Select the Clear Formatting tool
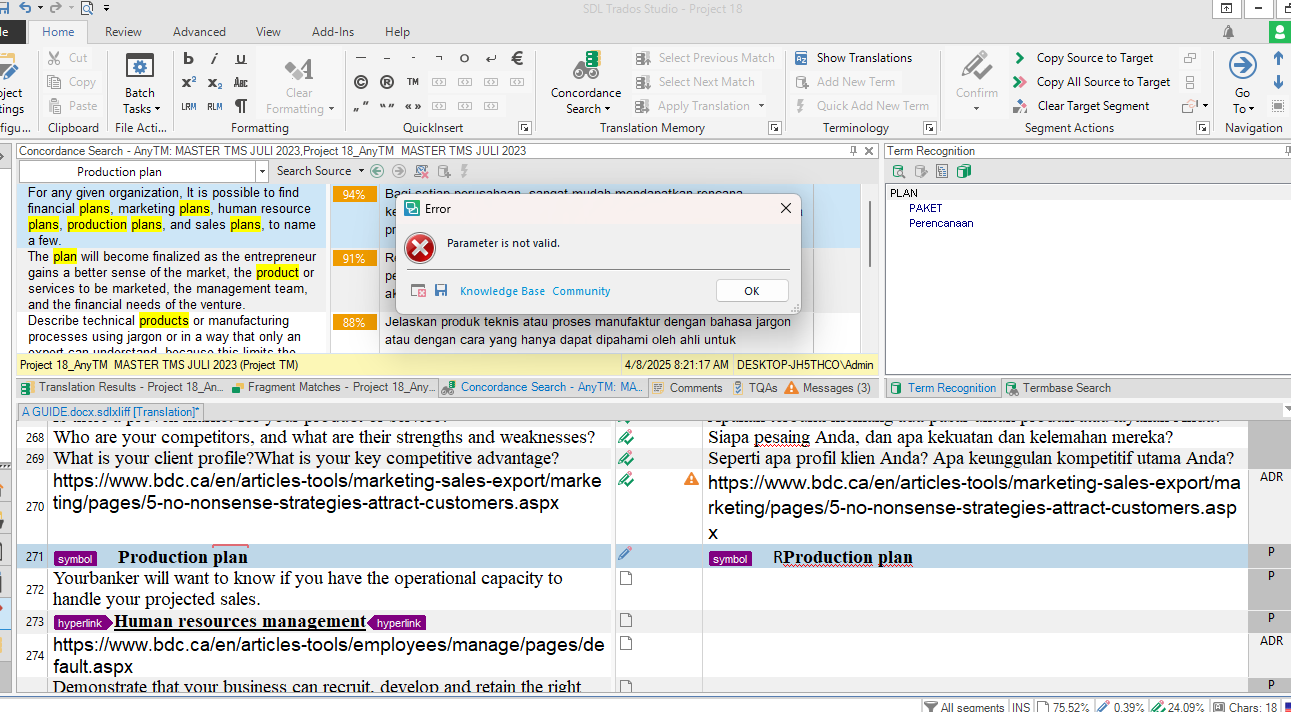Screen dimensions: 1291x712 299,80
